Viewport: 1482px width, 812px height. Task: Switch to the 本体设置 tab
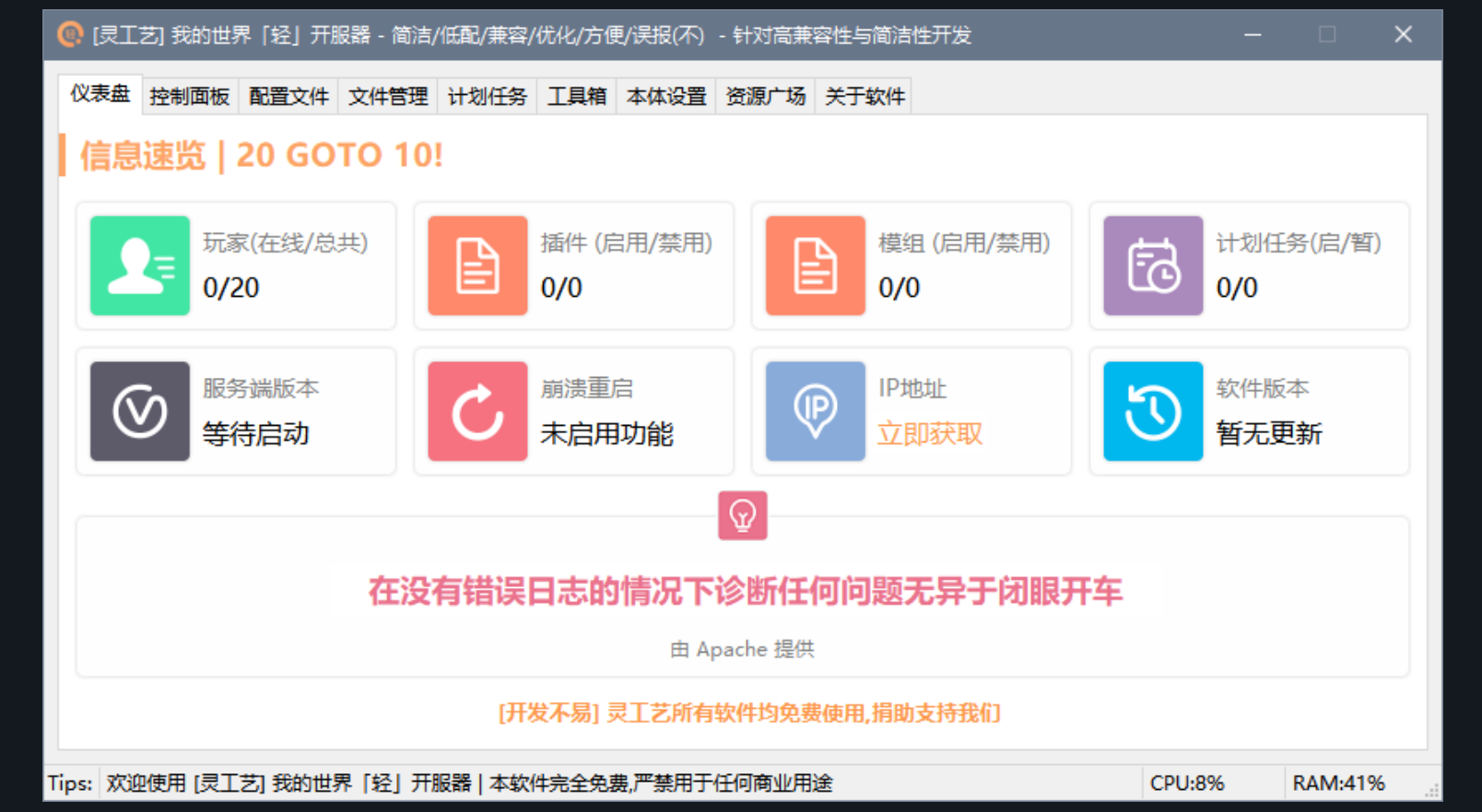pyautogui.click(x=666, y=97)
